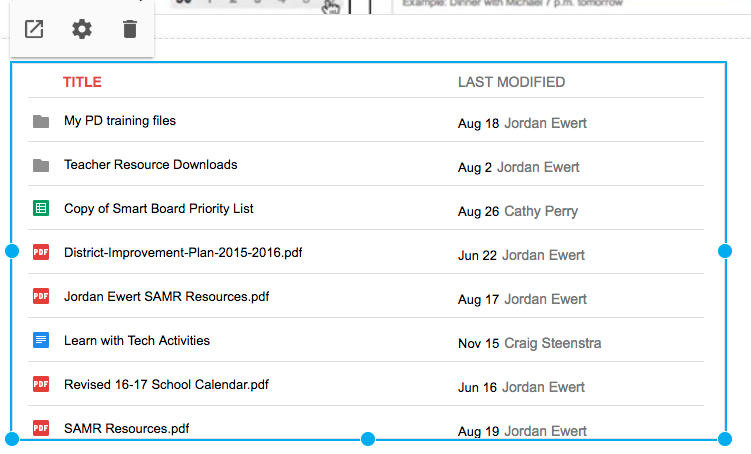
Task: Click the Sheets icon for Copy of Smart Board Priority List
Action: pos(41,208)
